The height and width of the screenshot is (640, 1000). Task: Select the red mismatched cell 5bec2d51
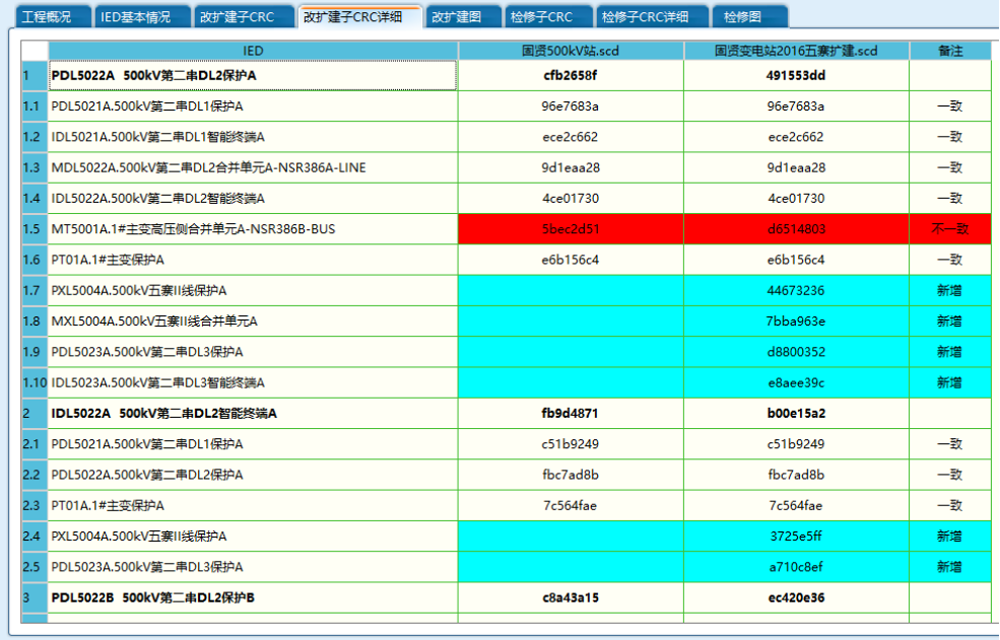point(570,229)
